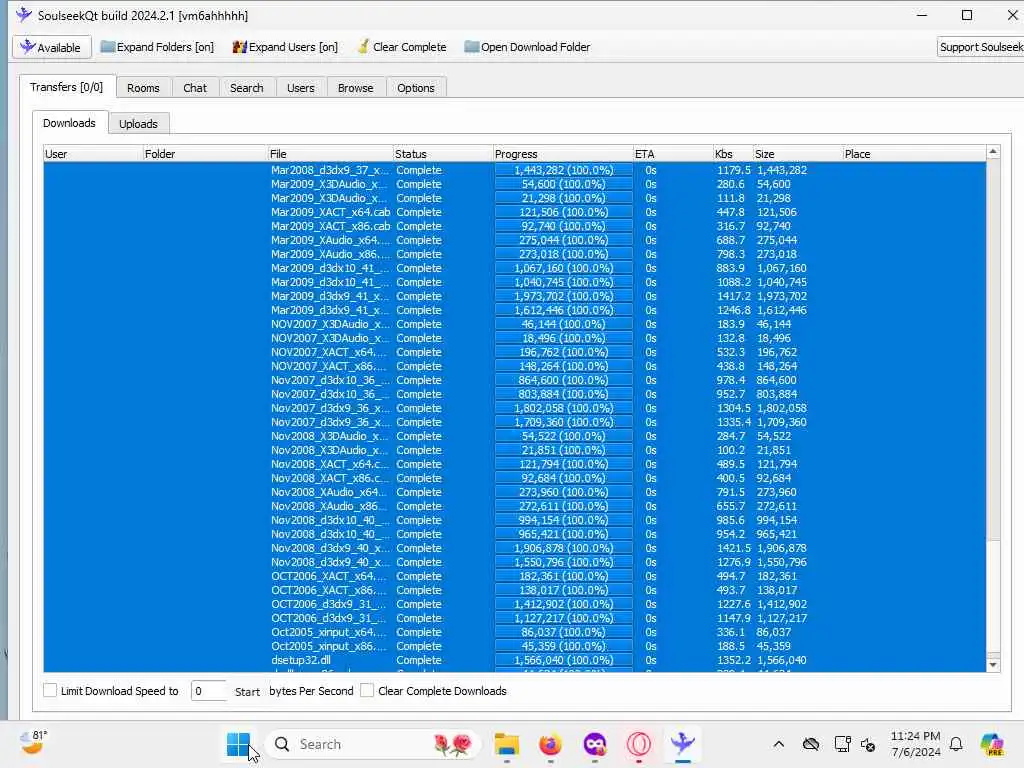Select dsetup32.dll file row
Image resolution: width=1024 pixels, height=768 pixels.
coord(515,660)
